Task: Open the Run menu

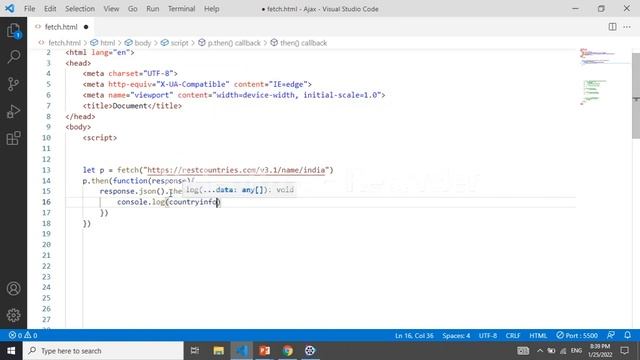Action: (x=153, y=9)
